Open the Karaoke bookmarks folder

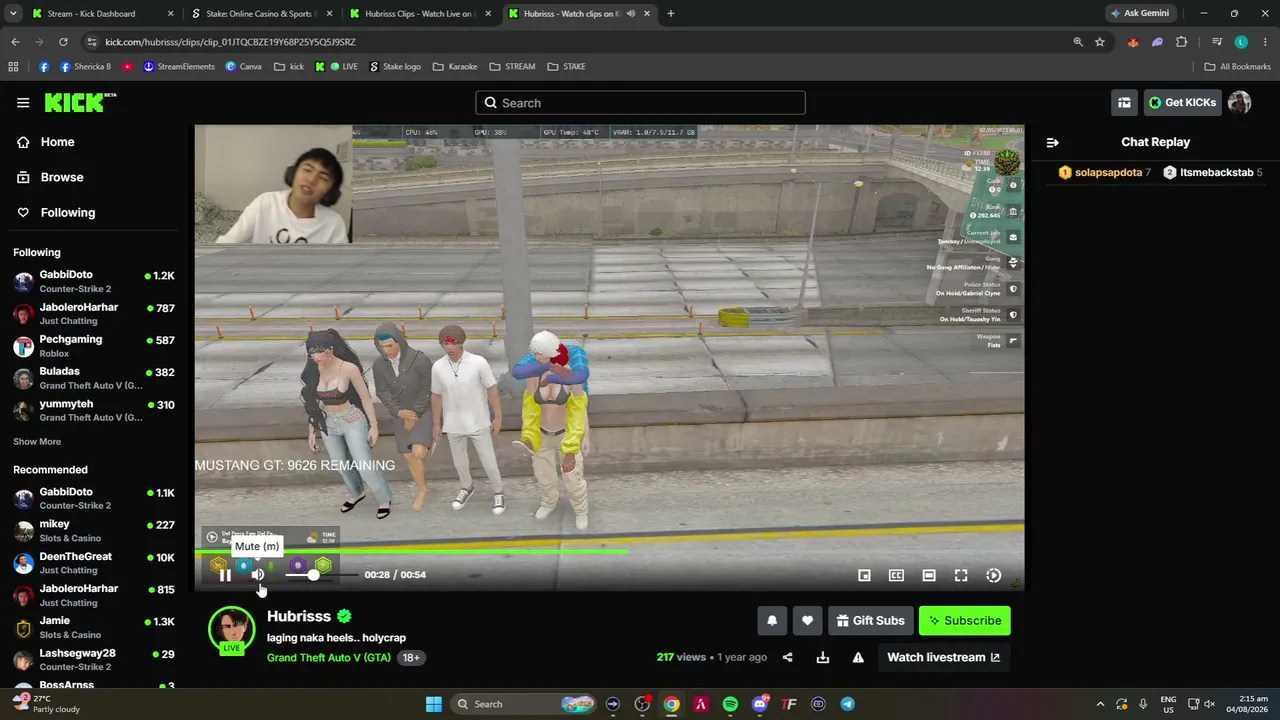tap(455, 67)
